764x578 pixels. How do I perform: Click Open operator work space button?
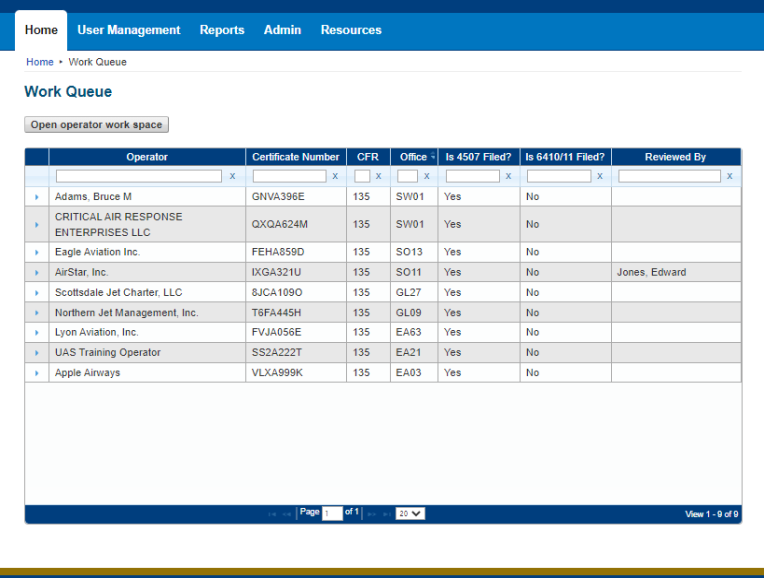tap(96, 124)
